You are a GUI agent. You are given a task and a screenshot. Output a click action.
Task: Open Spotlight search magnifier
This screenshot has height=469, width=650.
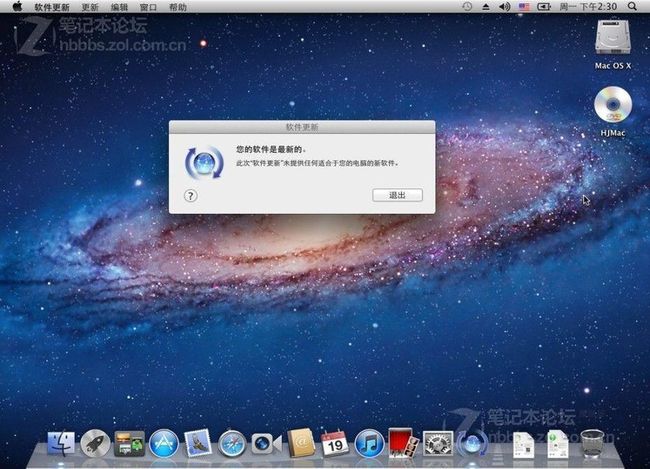tap(632, 7)
